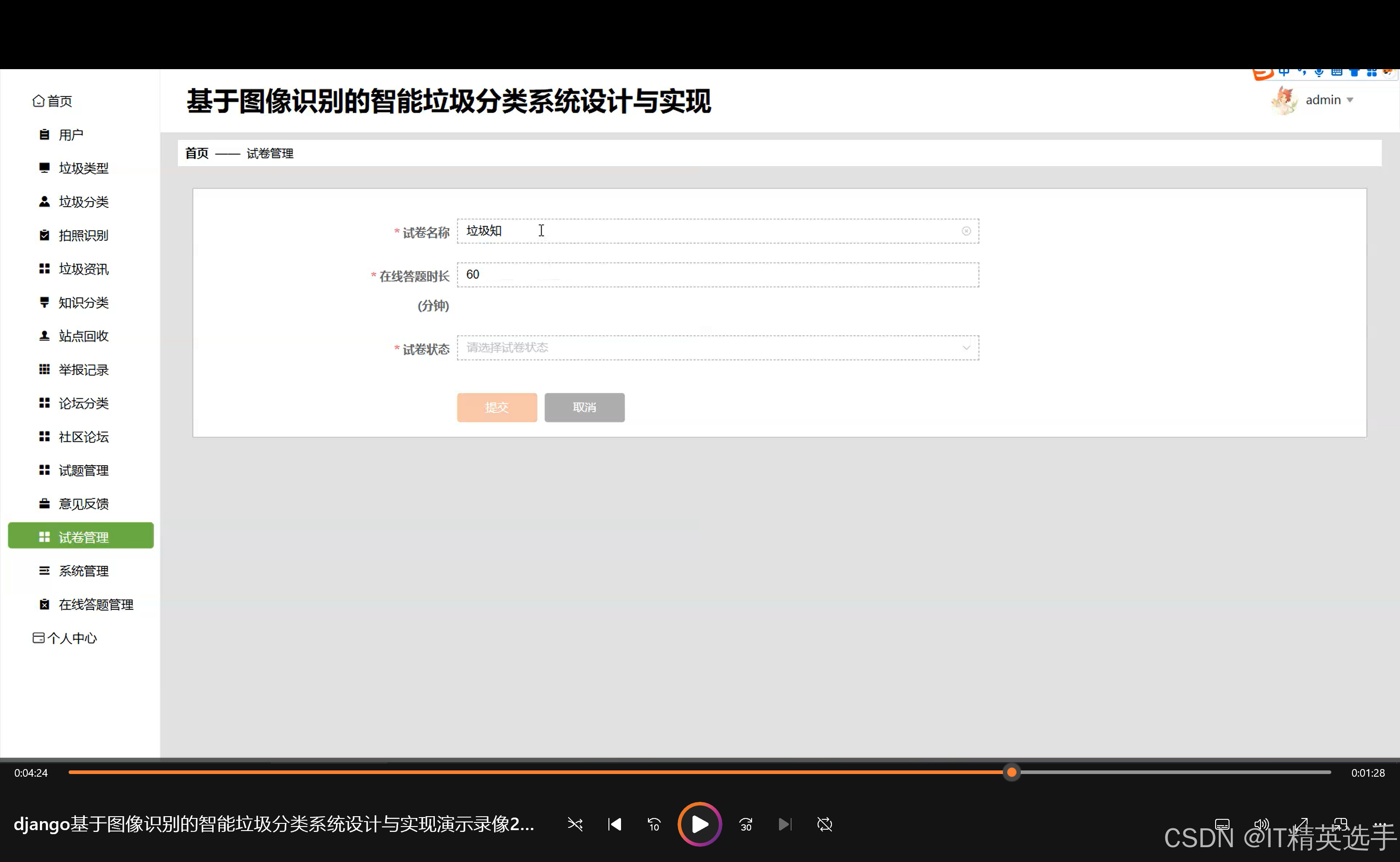Click the monitor icon beside 垃圾类型
The height and width of the screenshot is (862, 1400).
[44, 167]
